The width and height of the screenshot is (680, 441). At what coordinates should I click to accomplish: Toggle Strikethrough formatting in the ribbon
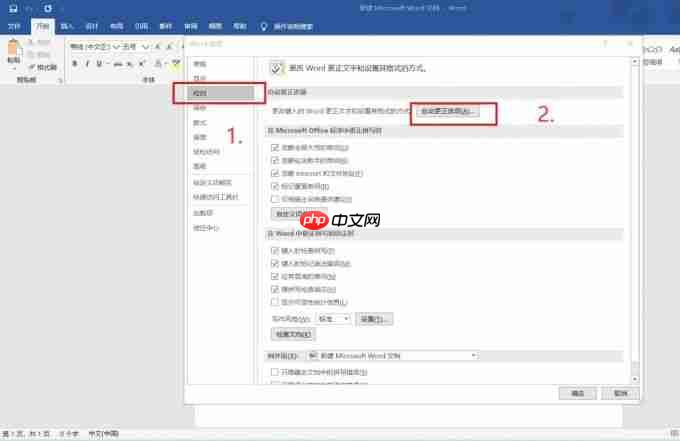[118, 64]
